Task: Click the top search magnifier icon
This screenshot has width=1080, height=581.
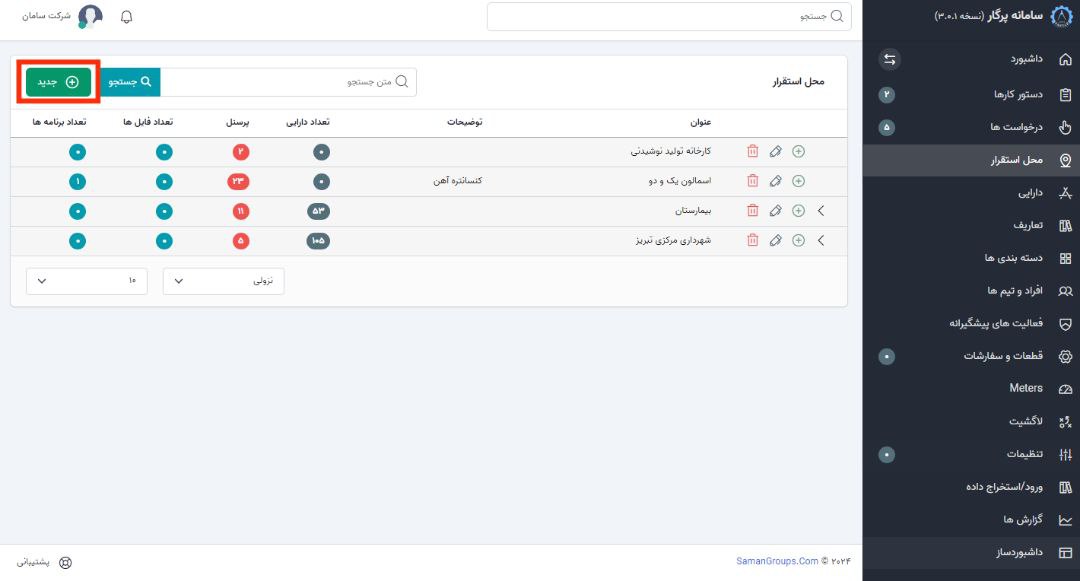Action: (x=837, y=17)
